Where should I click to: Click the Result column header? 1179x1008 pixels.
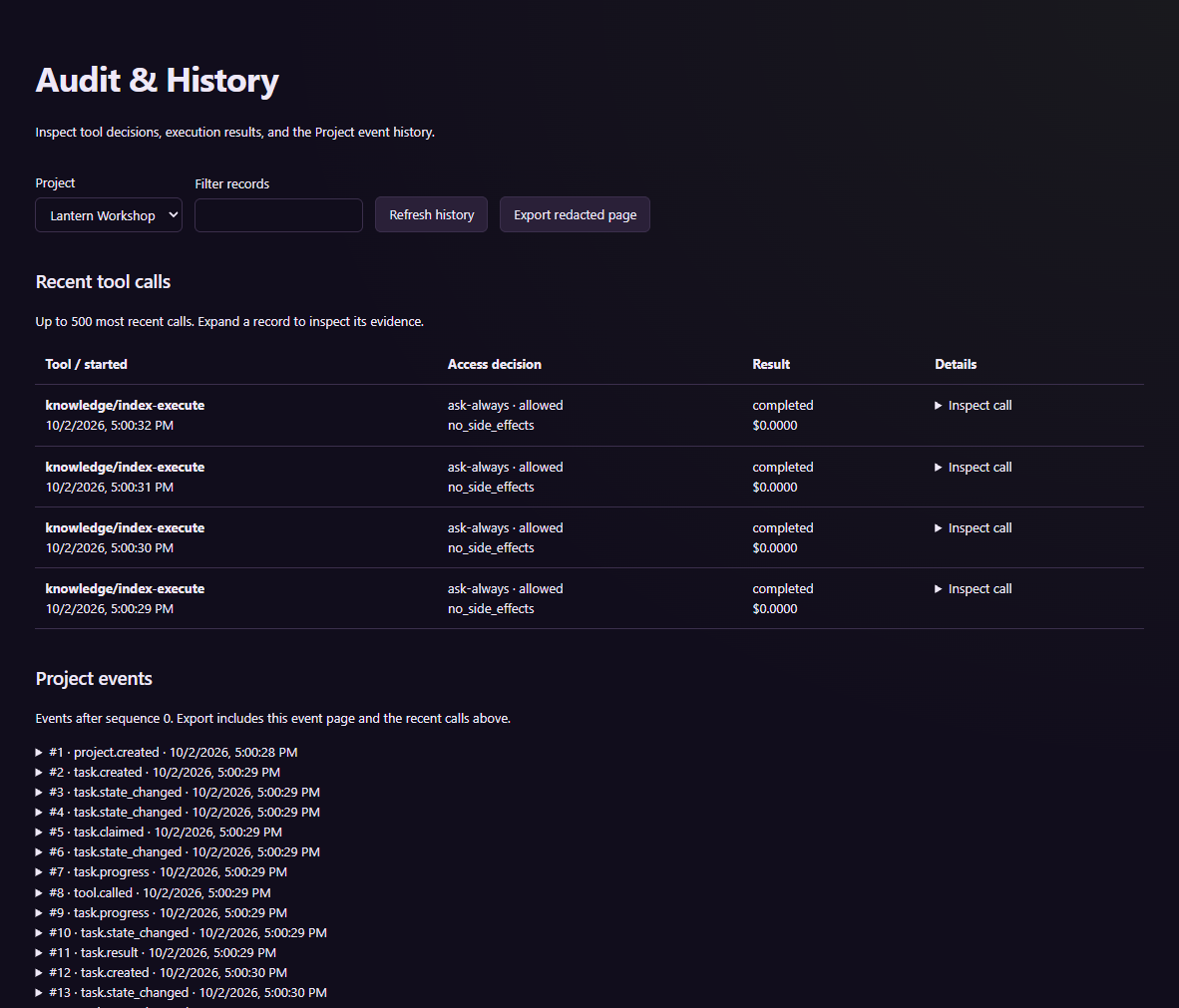click(x=771, y=364)
